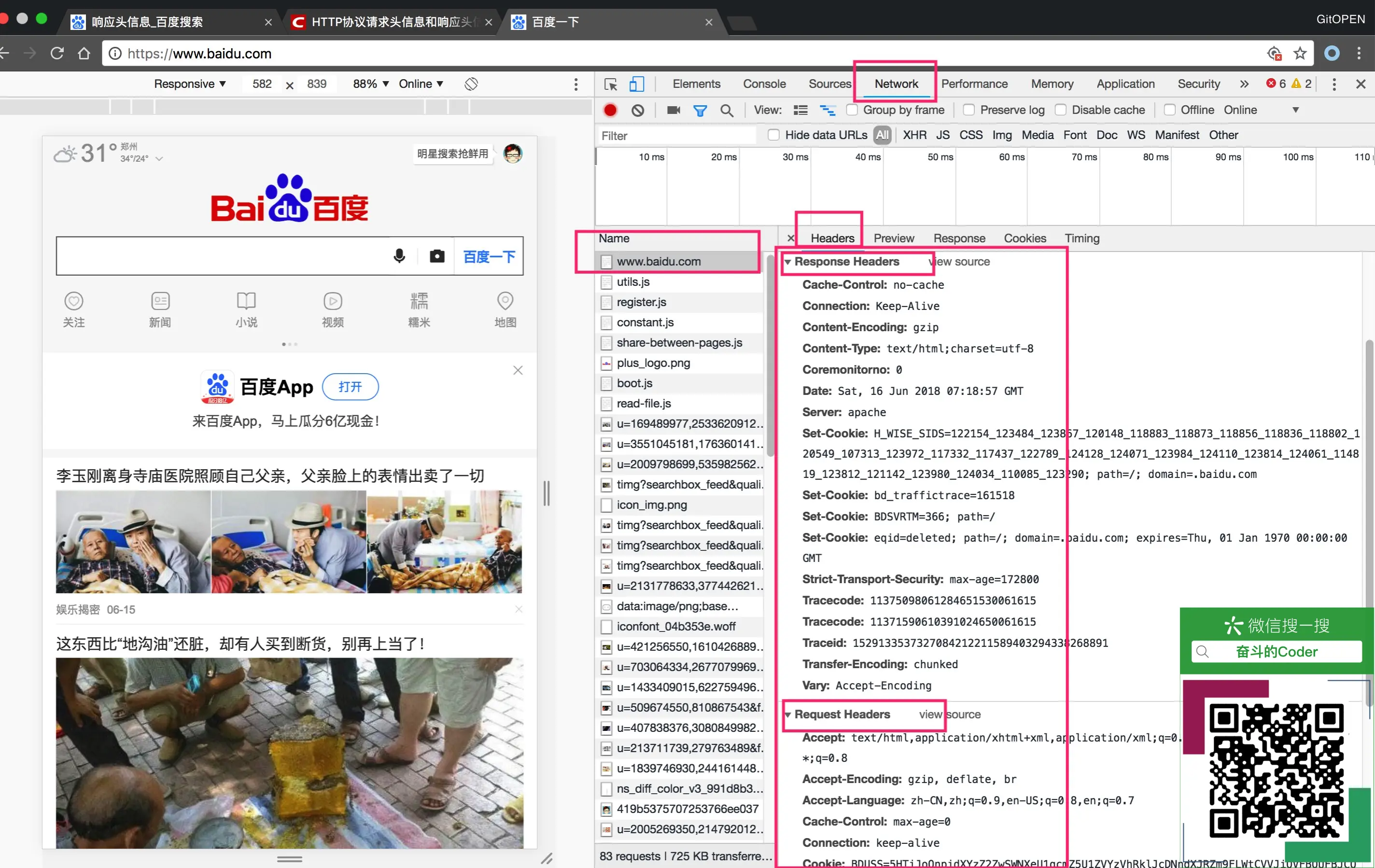Click the rotate device orientation icon
Screen dimensions: 1375x868
point(471,84)
